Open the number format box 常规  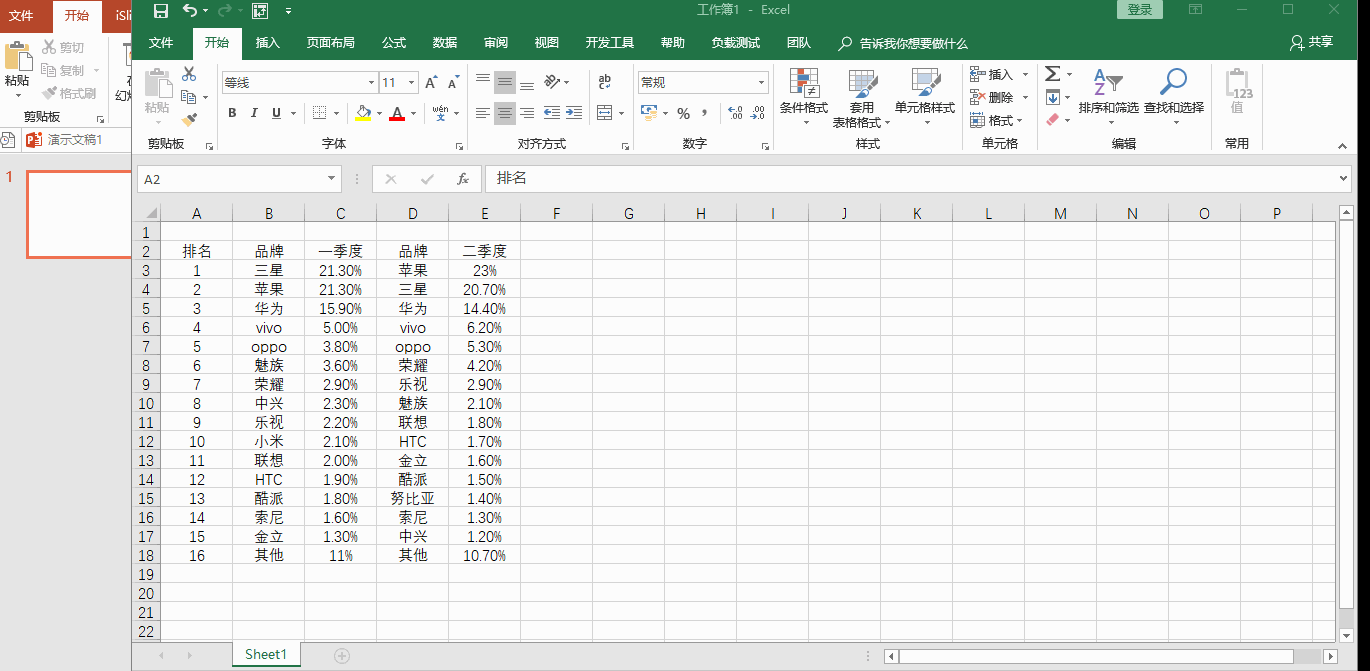(x=703, y=83)
